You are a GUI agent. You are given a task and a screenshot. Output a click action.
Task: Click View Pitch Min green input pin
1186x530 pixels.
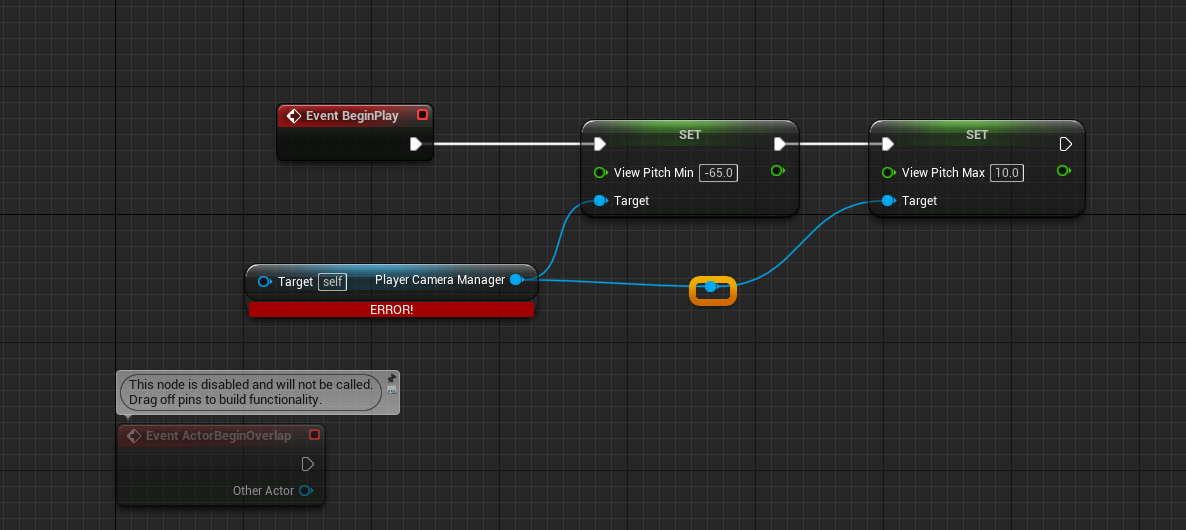(601, 172)
